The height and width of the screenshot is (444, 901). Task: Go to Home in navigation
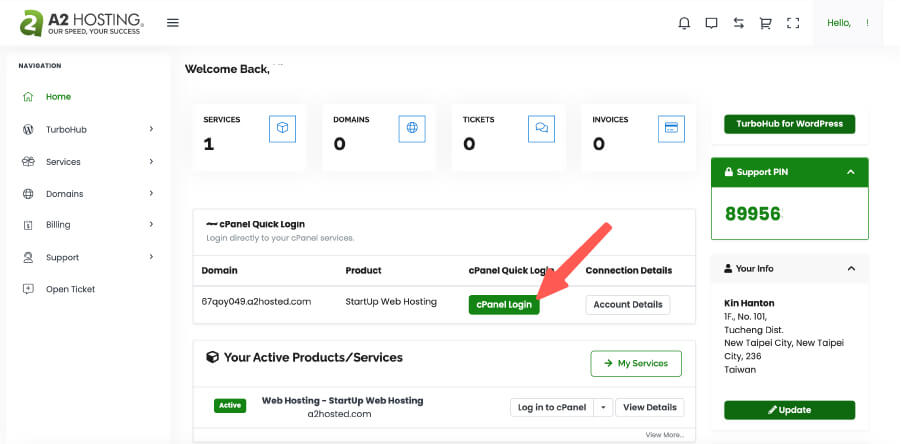[58, 97]
